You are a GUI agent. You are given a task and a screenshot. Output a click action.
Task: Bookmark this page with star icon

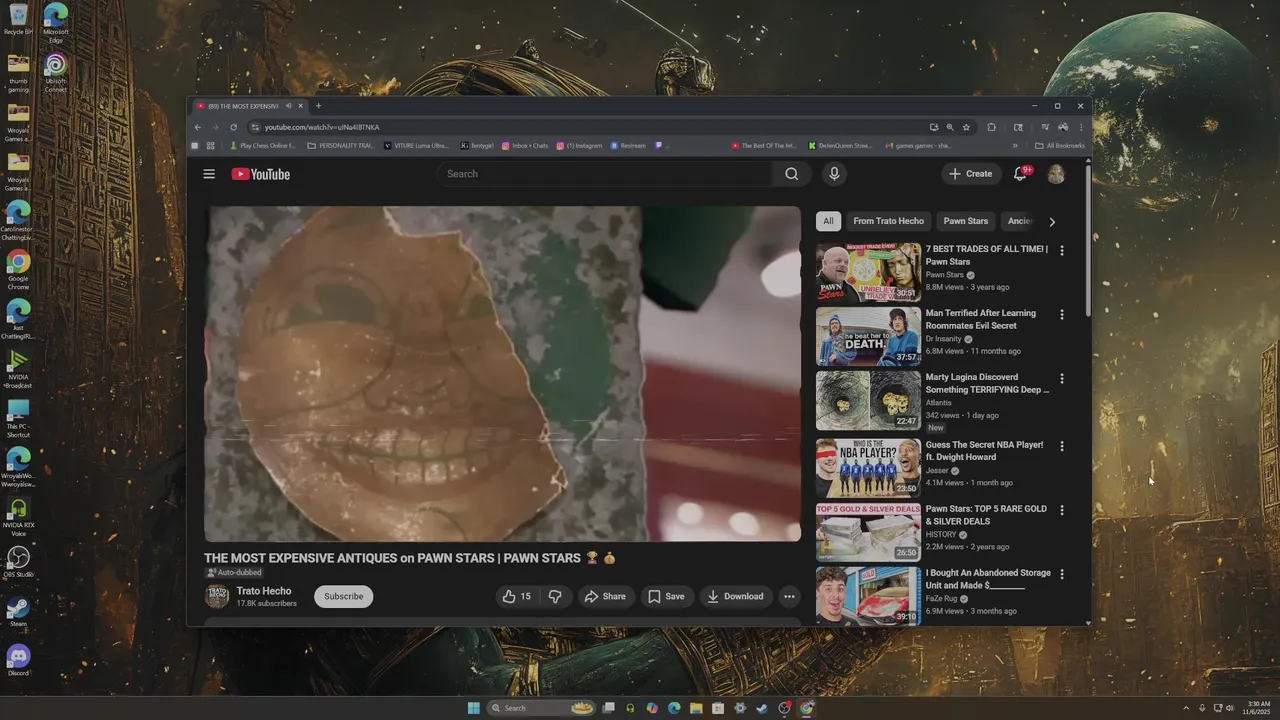(x=966, y=127)
